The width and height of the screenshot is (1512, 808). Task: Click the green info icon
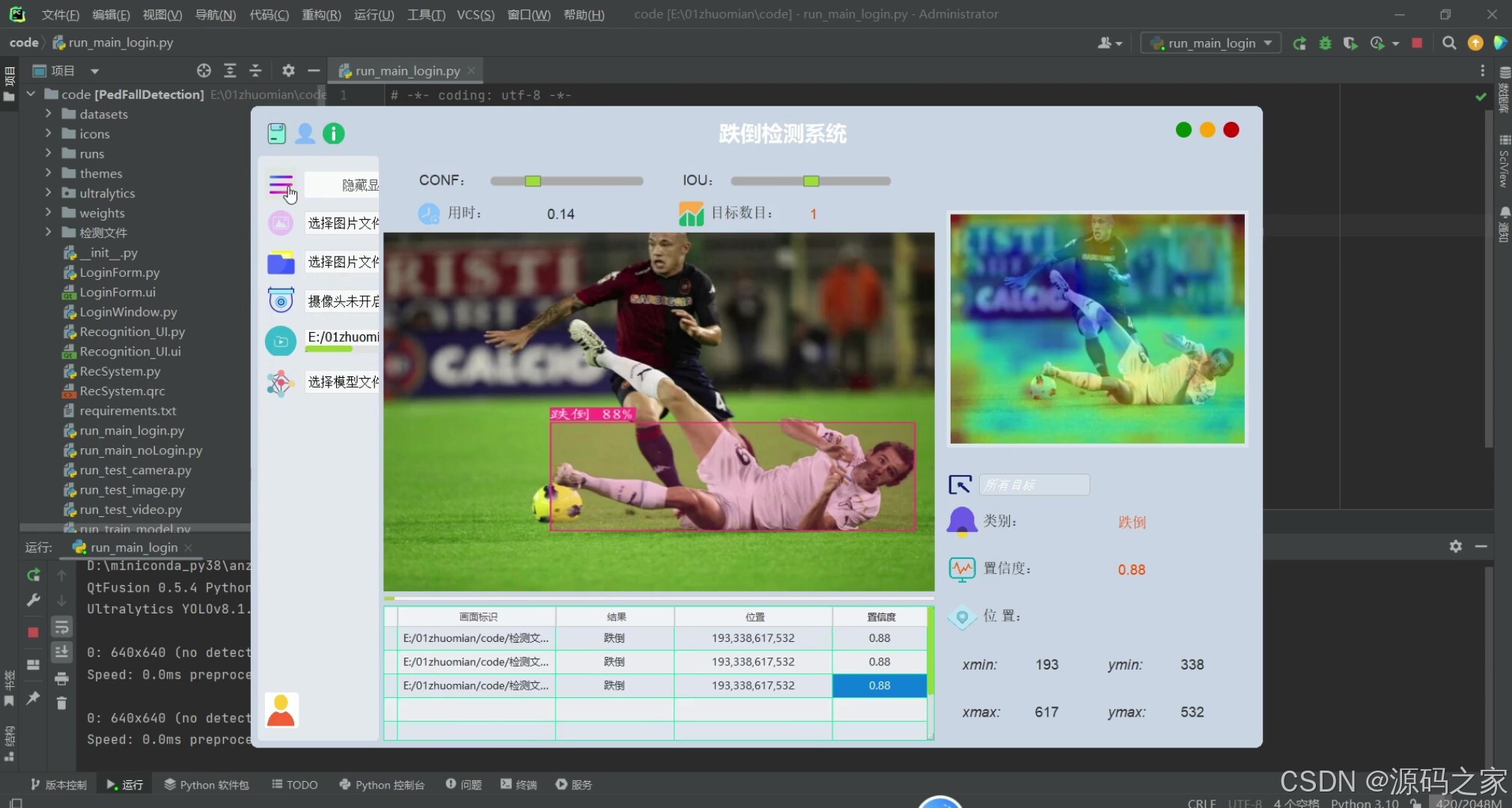point(333,134)
